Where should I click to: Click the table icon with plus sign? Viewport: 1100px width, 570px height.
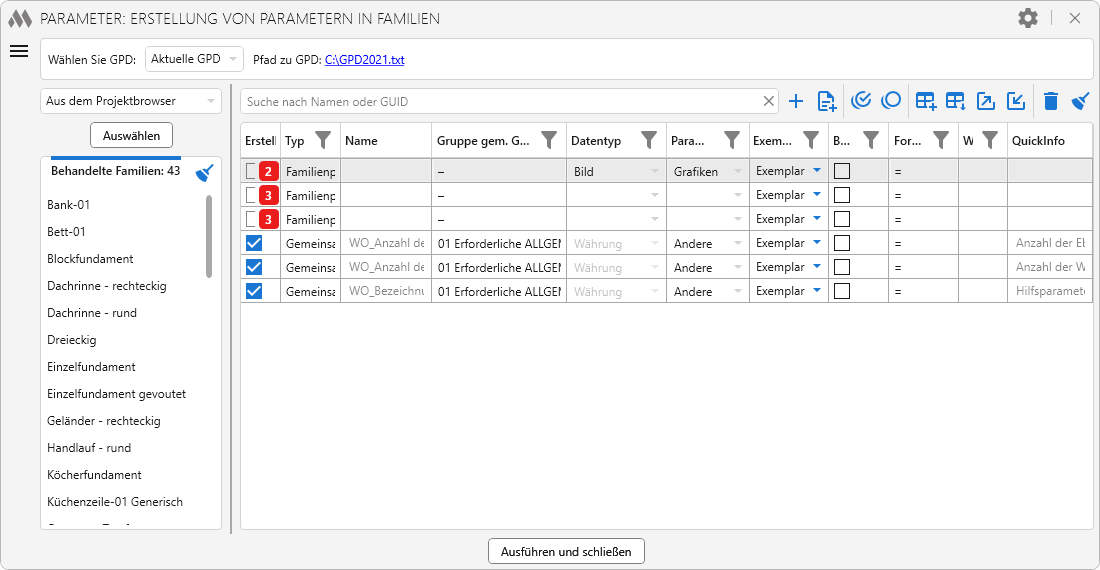click(926, 101)
